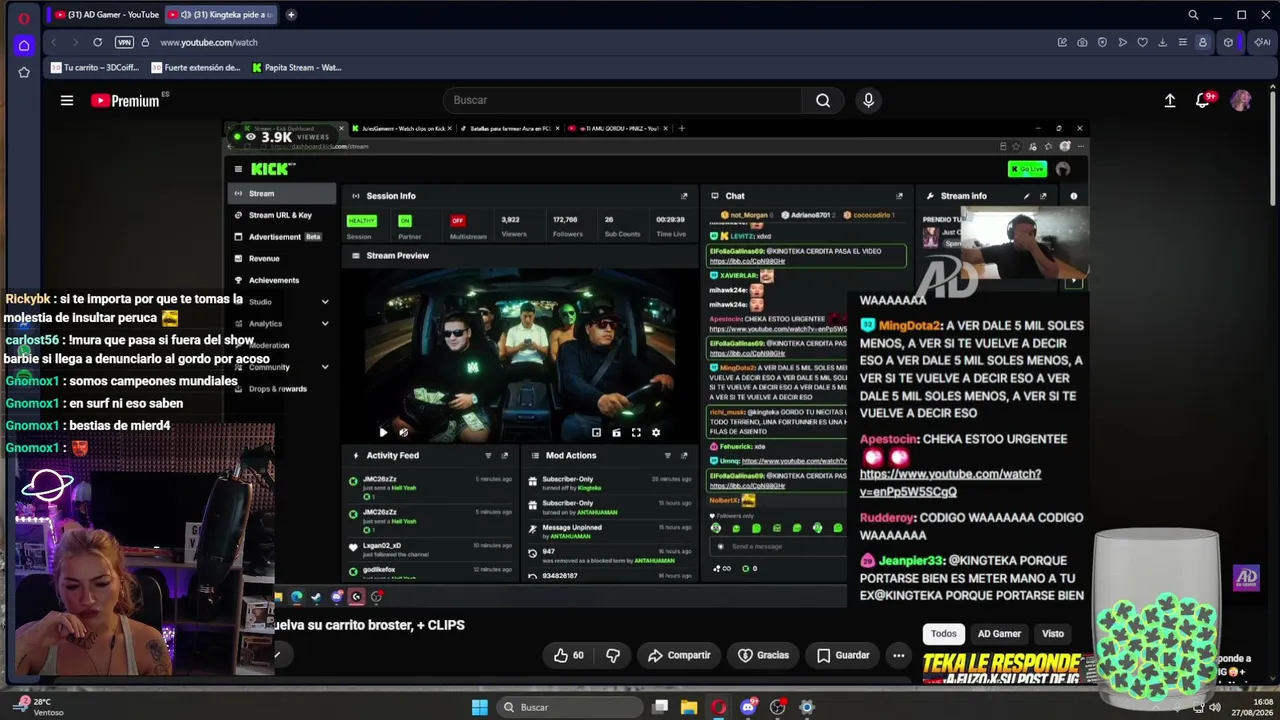The height and width of the screenshot is (720, 1280).
Task: Open the Opera main menu
Action: click(x=24, y=16)
